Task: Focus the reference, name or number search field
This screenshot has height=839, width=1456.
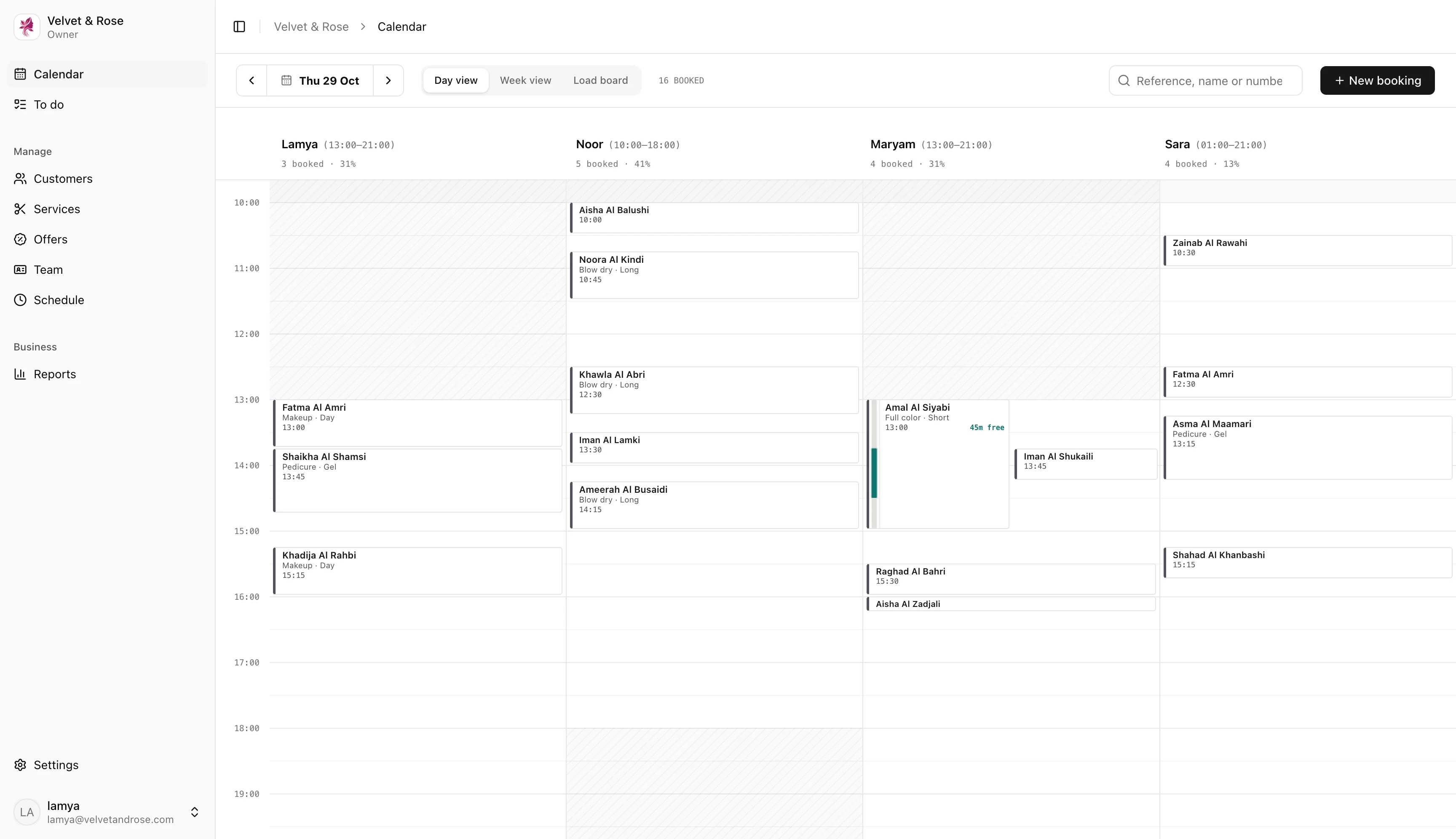Action: (x=1205, y=81)
